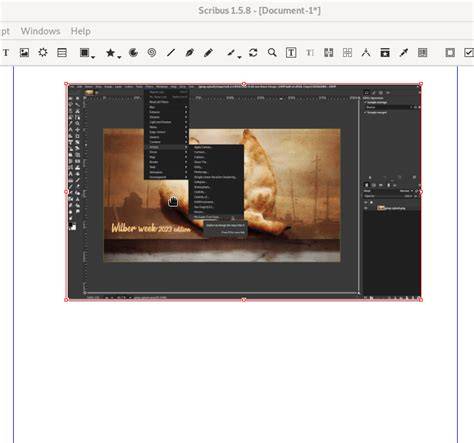Select the PDF Push Button tool
Image resolution: width=474 pixels, height=443 pixels.
[450, 53]
